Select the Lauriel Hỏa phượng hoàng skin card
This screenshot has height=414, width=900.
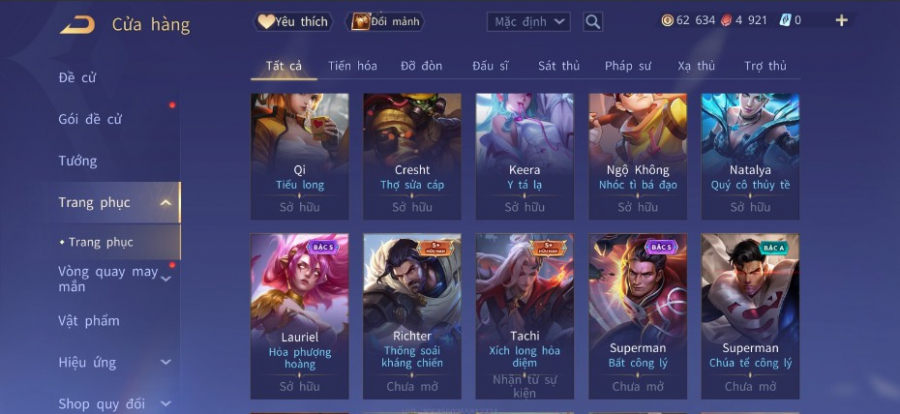(300, 316)
